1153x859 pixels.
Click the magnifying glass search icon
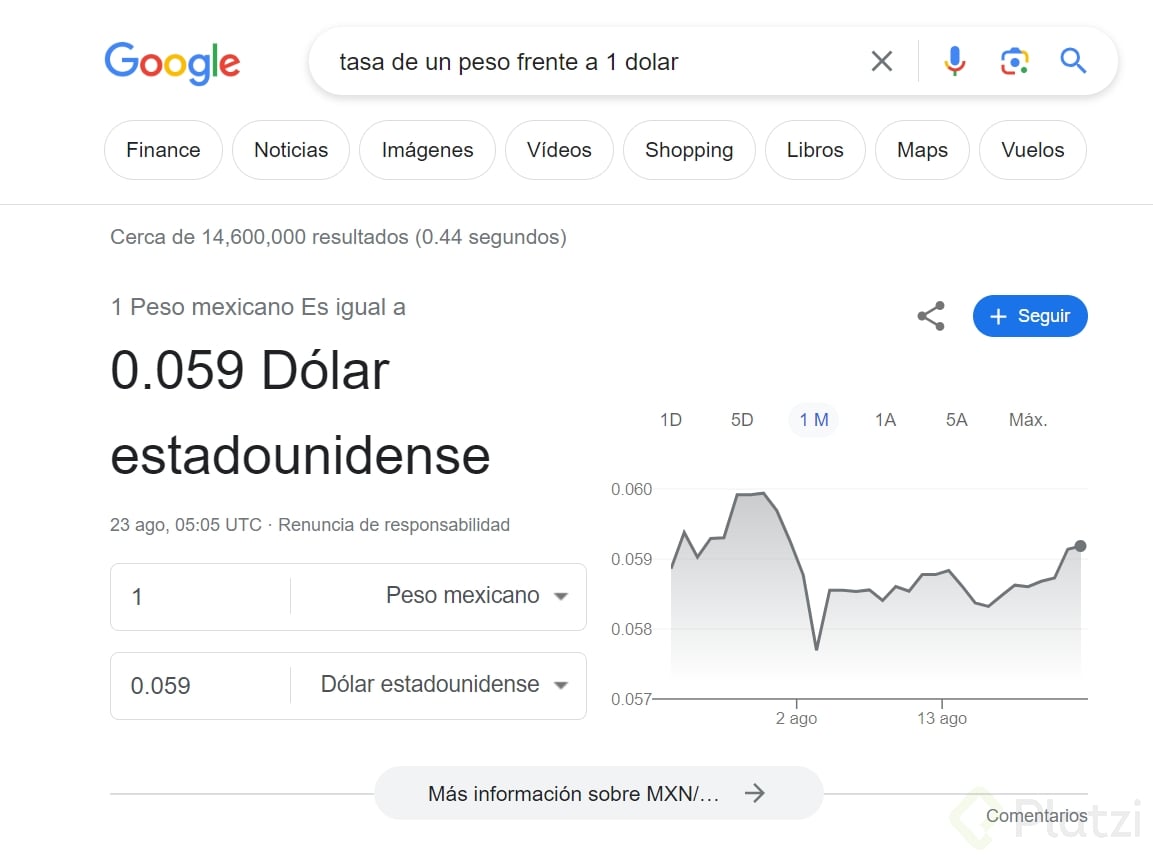point(1073,62)
